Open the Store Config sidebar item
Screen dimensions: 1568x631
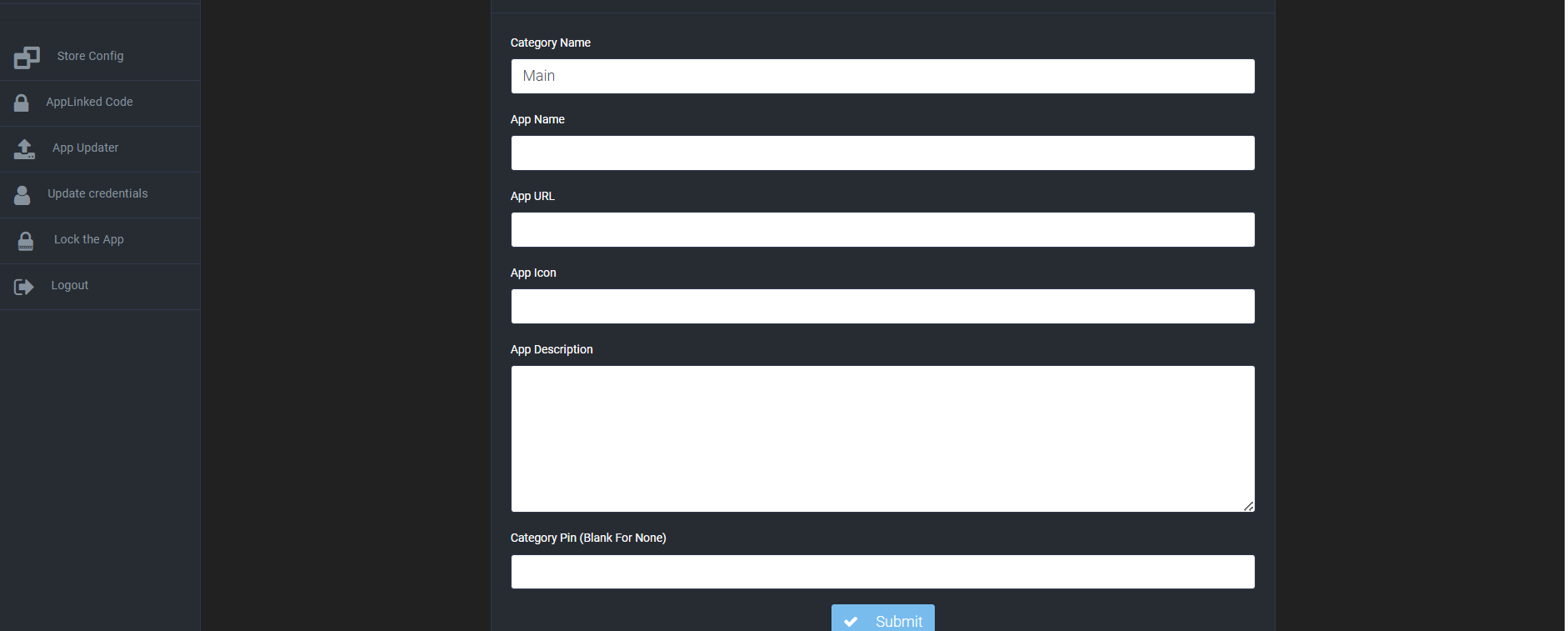(x=90, y=56)
